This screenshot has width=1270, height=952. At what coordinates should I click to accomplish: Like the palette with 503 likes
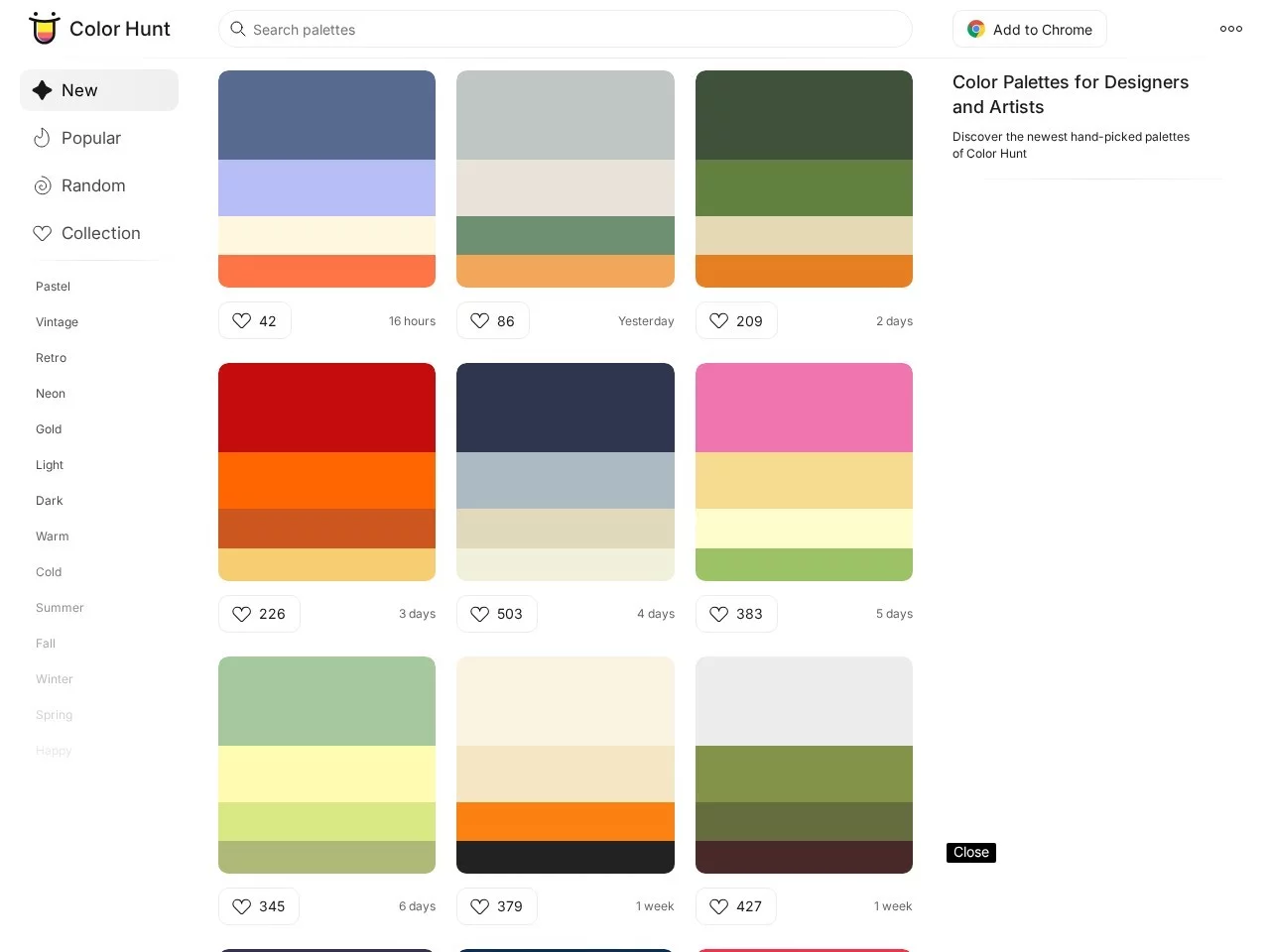[x=480, y=614]
